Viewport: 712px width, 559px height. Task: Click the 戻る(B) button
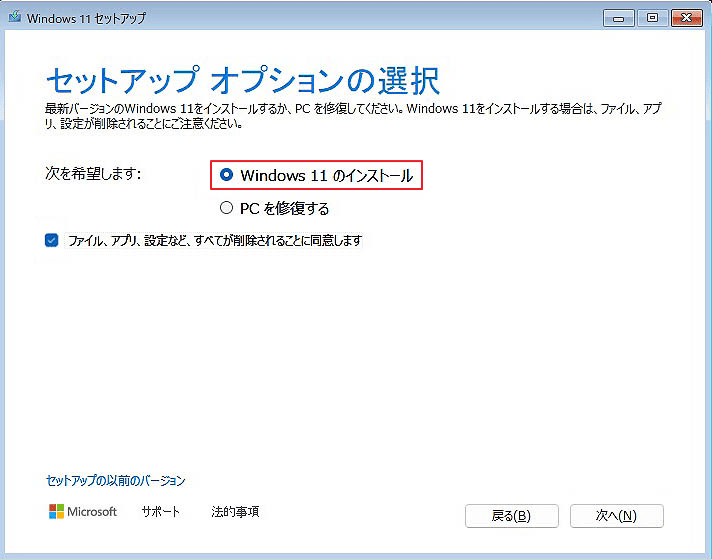[x=512, y=516]
